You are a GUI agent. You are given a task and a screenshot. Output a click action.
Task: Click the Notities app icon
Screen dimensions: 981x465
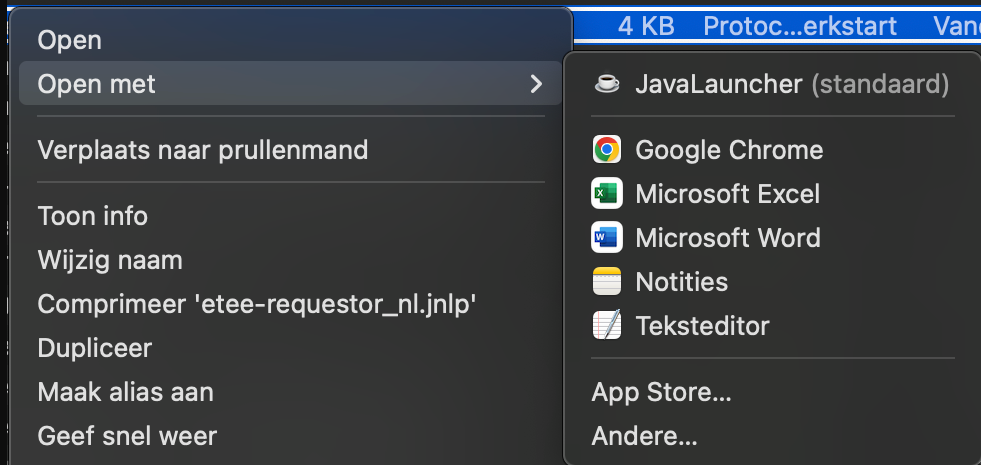(606, 282)
